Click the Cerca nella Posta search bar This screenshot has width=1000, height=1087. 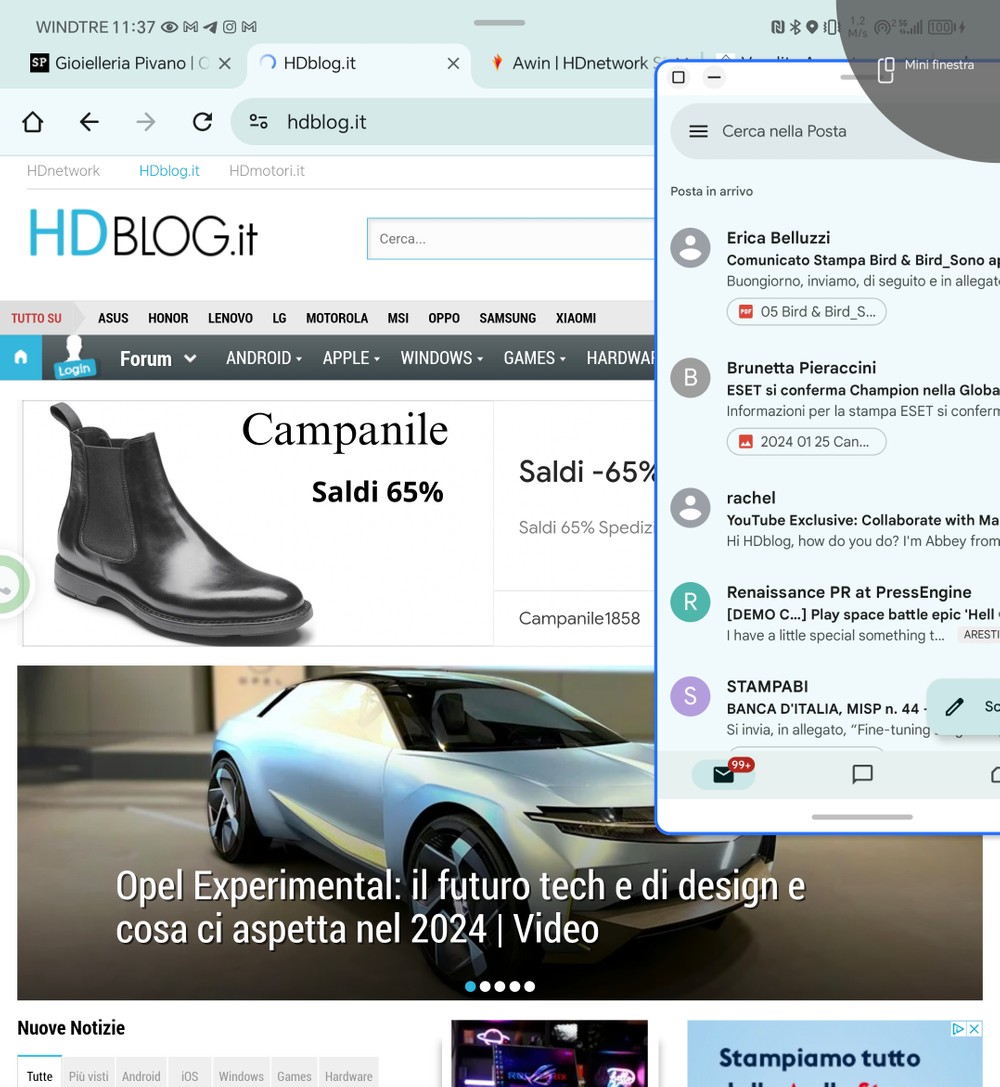[835, 131]
